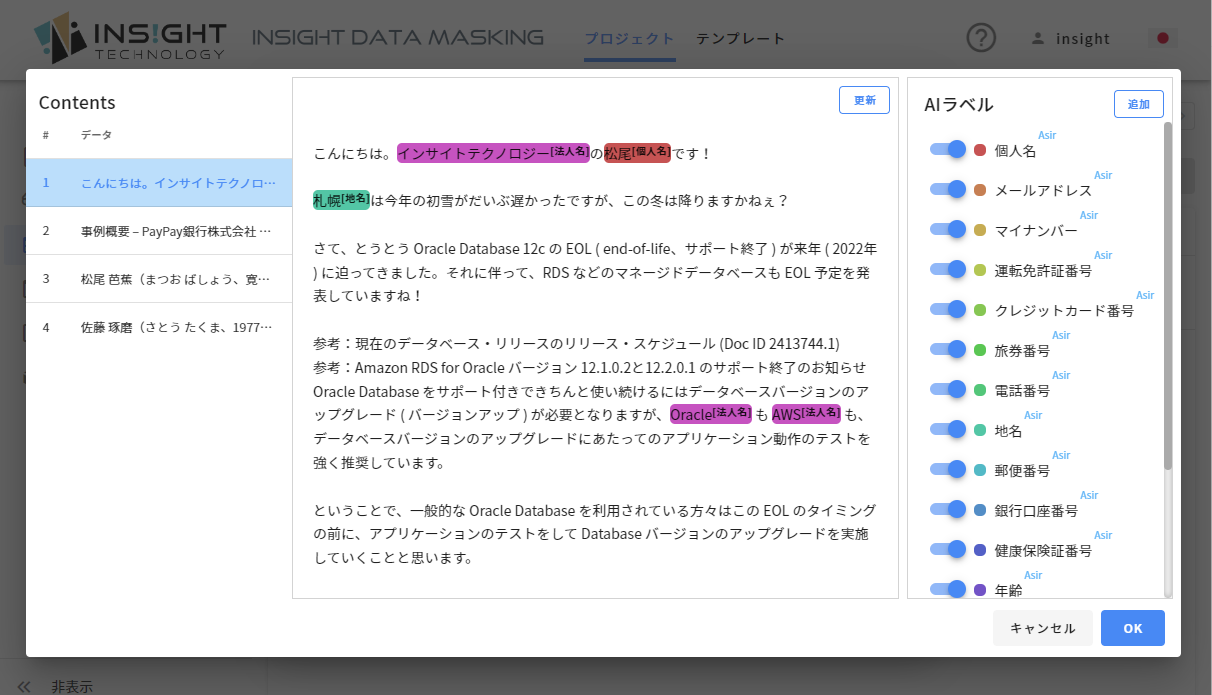This screenshot has height=695, width=1212.
Task: Disable the 個人名 AI label toggle
Action: tap(947, 149)
